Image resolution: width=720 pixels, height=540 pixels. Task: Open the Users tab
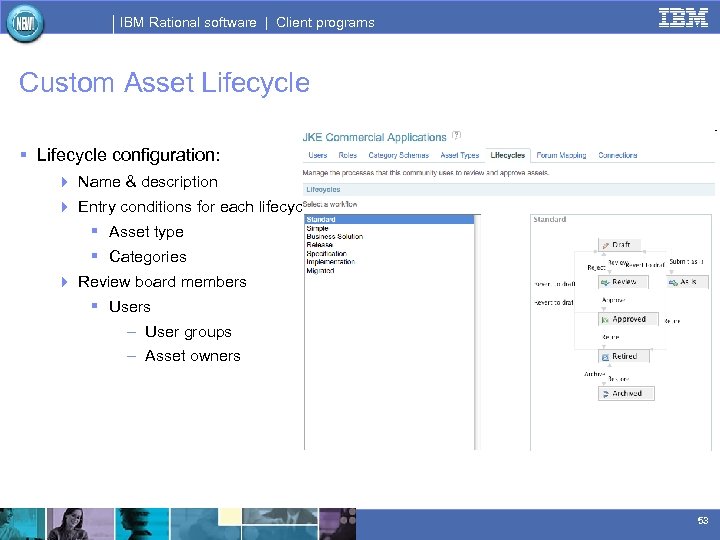coord(318,155)
